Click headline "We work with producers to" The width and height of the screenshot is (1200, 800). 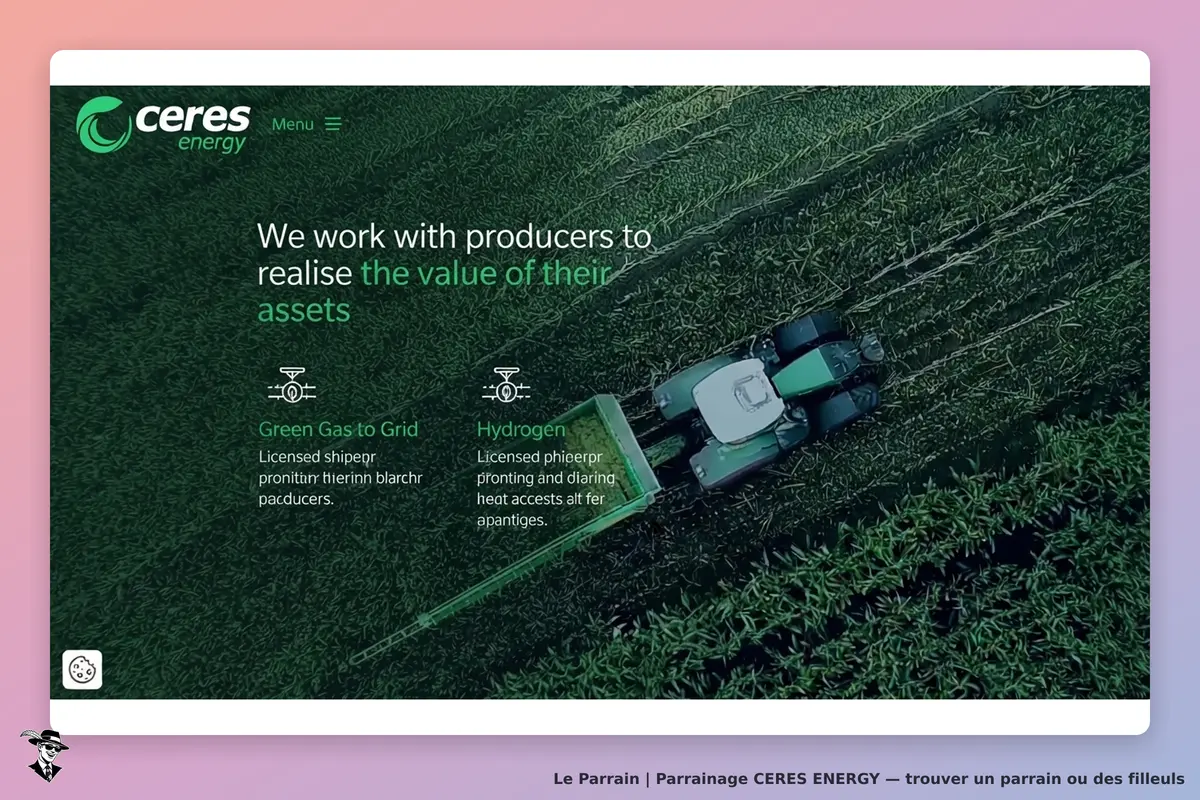pyautogui.click(x=454, y=237)
